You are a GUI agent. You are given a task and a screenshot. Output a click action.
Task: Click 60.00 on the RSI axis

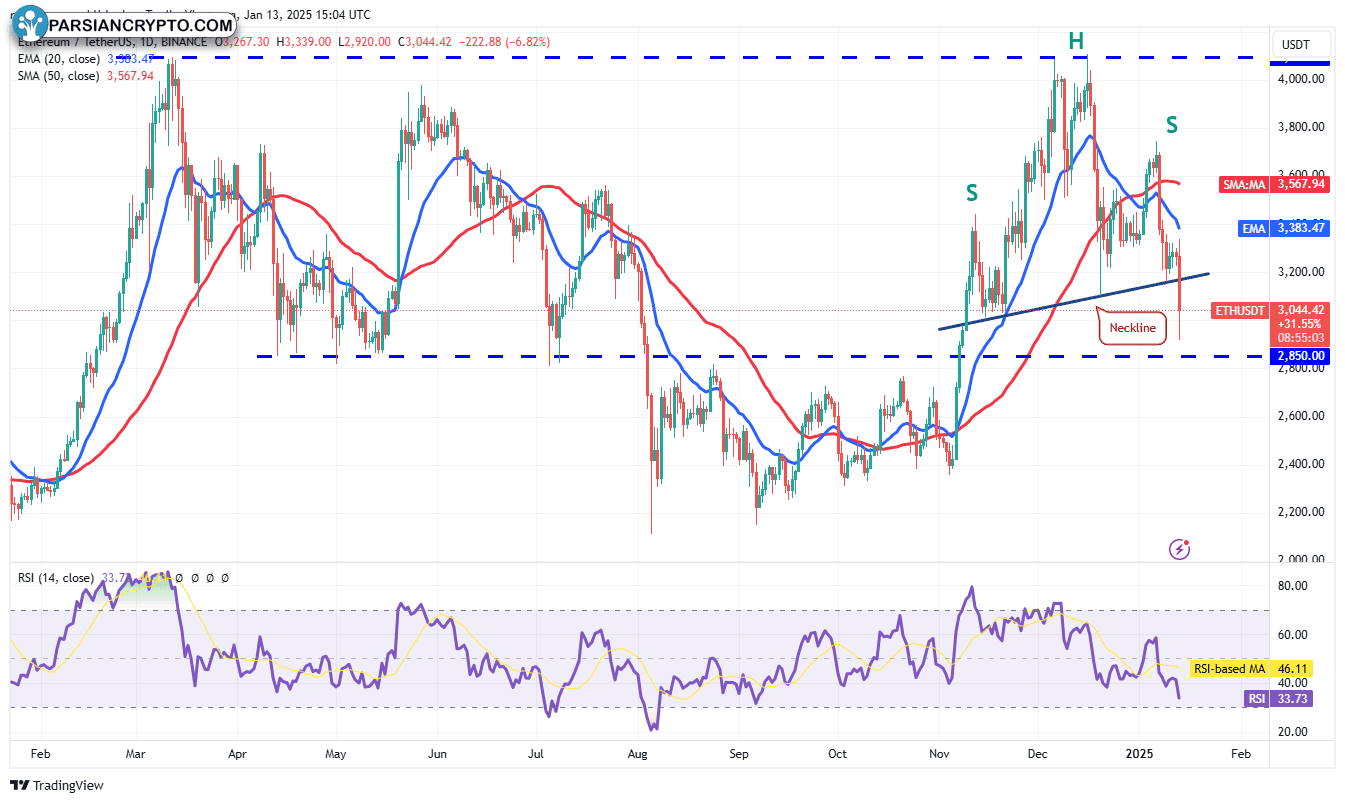pos(1293,634)
